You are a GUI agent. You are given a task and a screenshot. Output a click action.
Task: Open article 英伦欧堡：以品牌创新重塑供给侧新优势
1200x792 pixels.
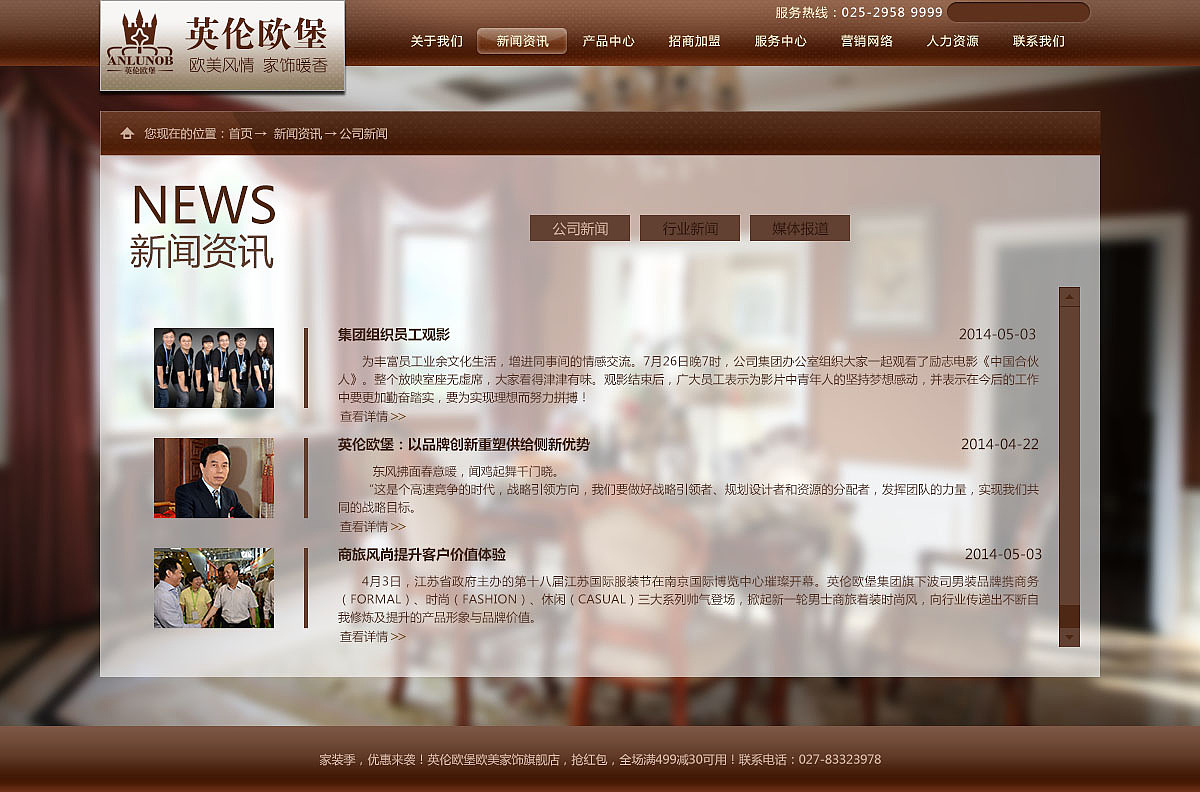point(464,445)
